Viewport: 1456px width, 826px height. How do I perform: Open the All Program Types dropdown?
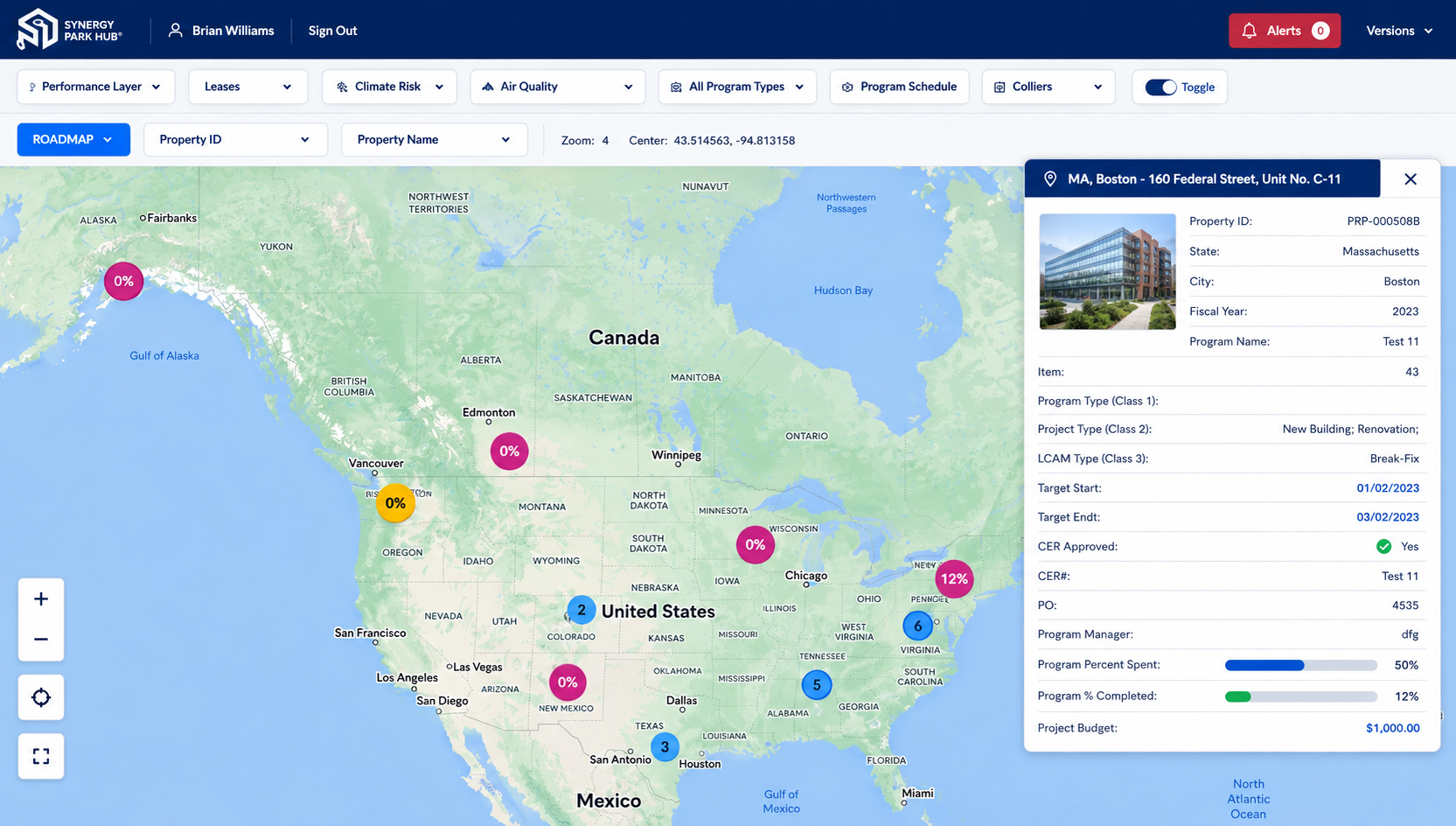(737, 87)
